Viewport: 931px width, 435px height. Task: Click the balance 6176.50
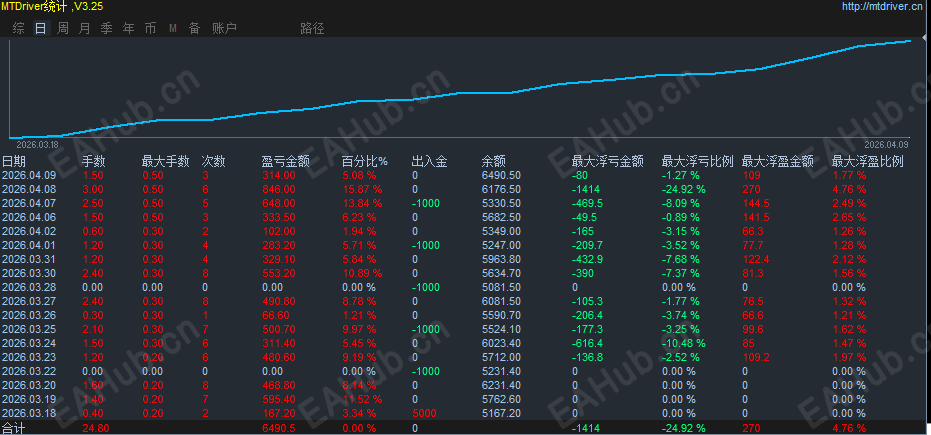[501, 189]
